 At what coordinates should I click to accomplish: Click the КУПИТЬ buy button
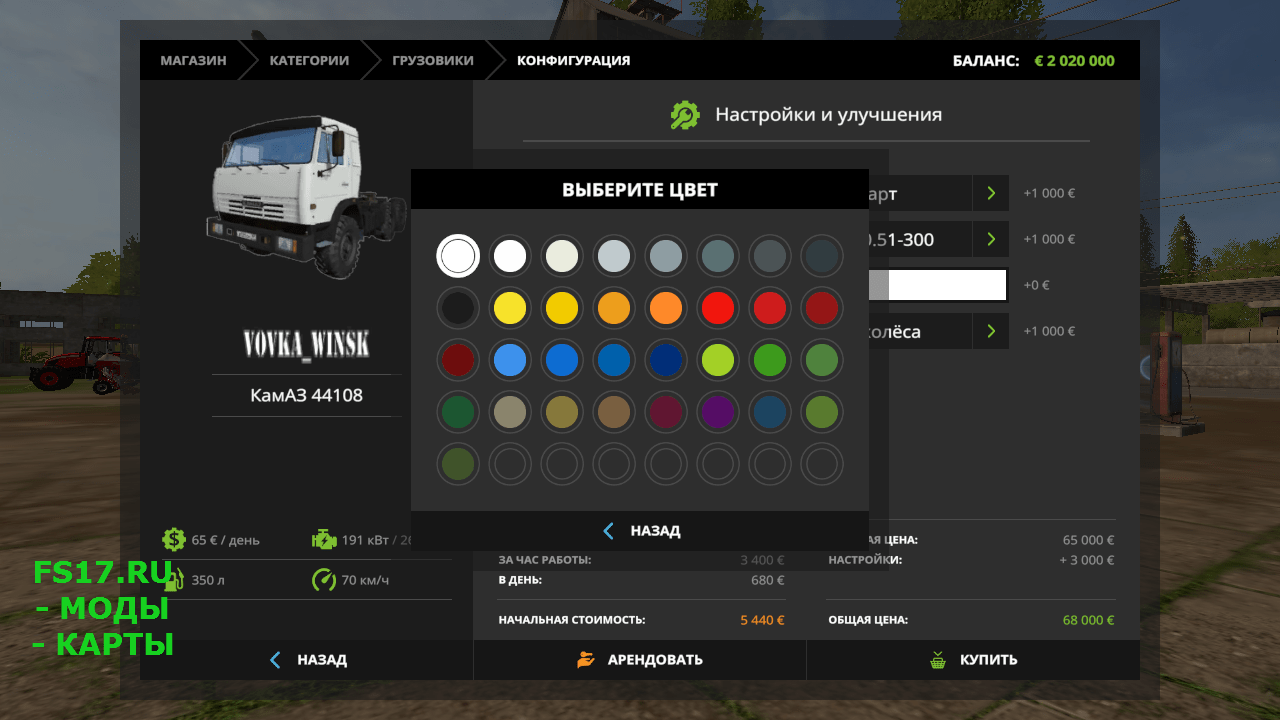[x=973, y=660]
